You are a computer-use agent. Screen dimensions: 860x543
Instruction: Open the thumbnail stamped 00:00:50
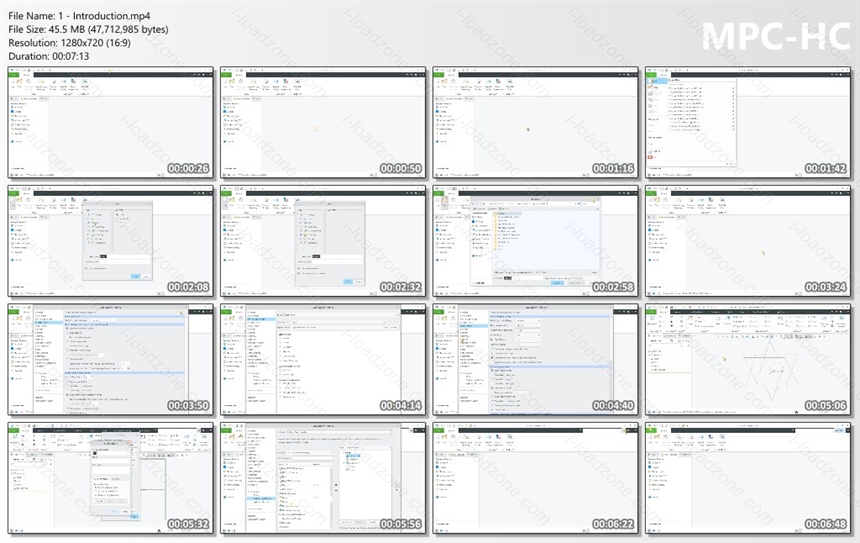click(322, 123)
